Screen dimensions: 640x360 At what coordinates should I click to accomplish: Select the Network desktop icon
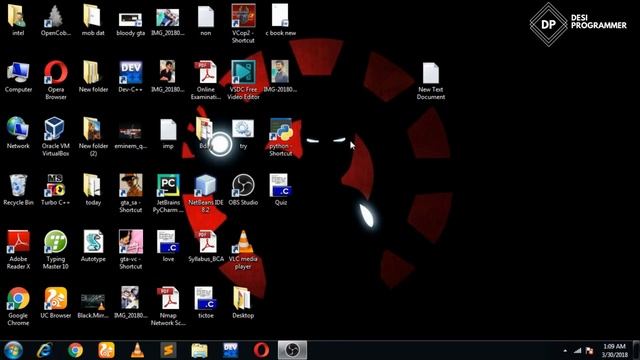pos(18,129)
